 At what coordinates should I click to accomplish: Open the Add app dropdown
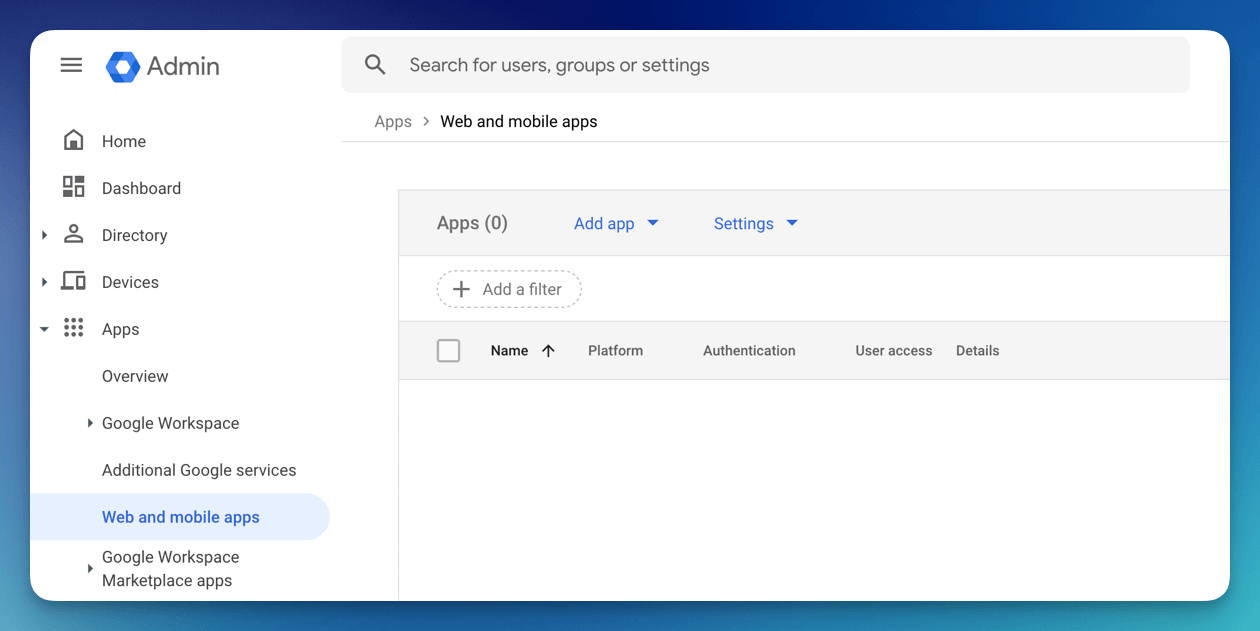click(616, 224)
